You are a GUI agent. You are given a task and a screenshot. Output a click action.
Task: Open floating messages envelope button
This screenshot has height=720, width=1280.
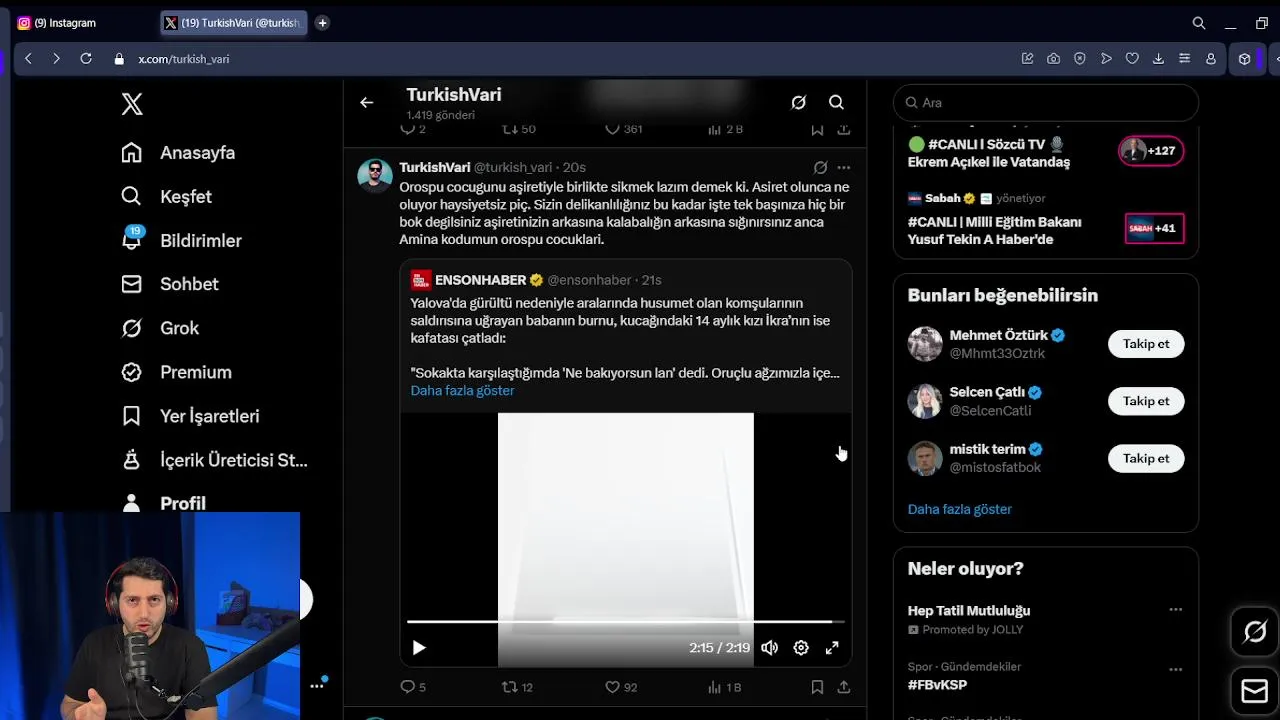pos(1255,691)
